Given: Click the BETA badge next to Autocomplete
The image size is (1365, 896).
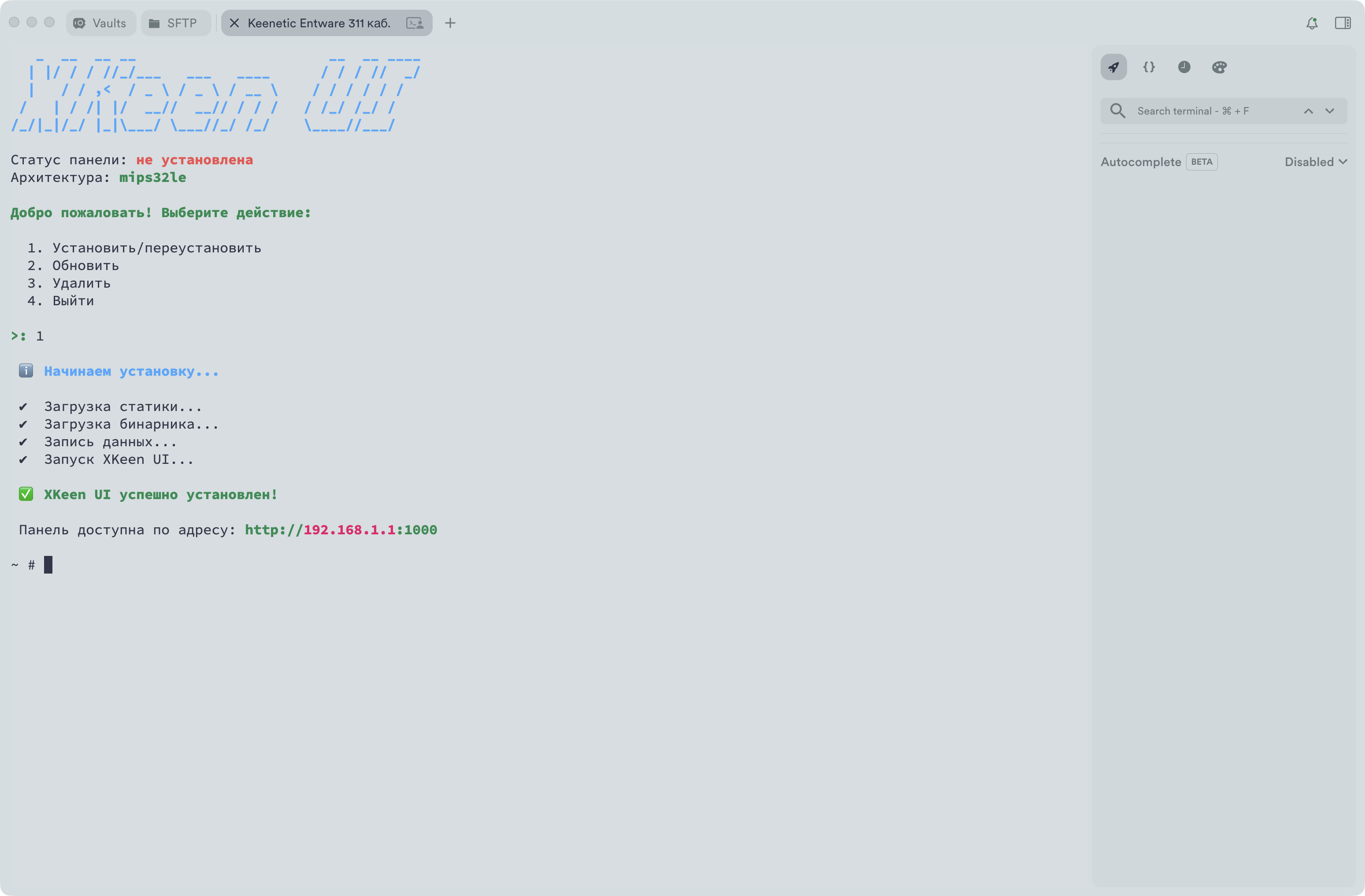Looking at the screenshot, I should (x=1202, y=162).
